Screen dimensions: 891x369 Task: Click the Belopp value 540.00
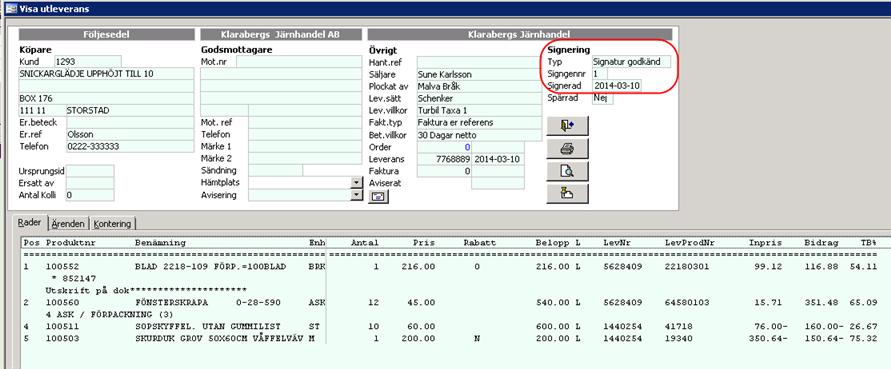click(x=554, y=302)
